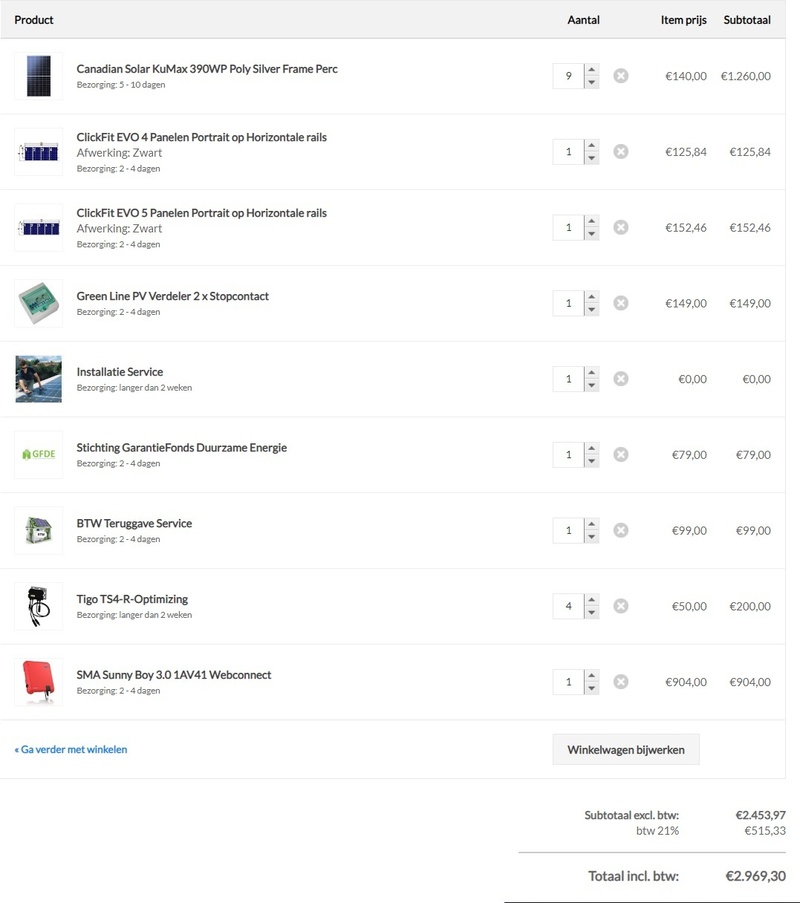The height and width of the screenshot is (903, 800).
Task: Follow the Ga verder met winkelen link
Action: point(71,749)
